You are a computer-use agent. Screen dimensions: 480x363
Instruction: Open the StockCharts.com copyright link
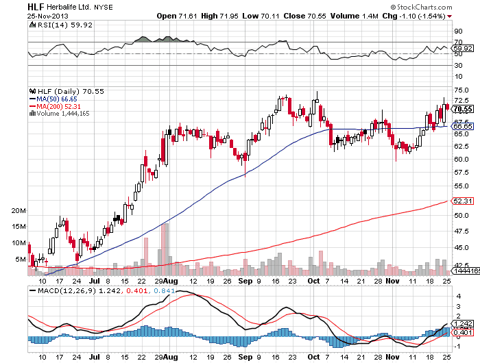[x=421, y=7]
